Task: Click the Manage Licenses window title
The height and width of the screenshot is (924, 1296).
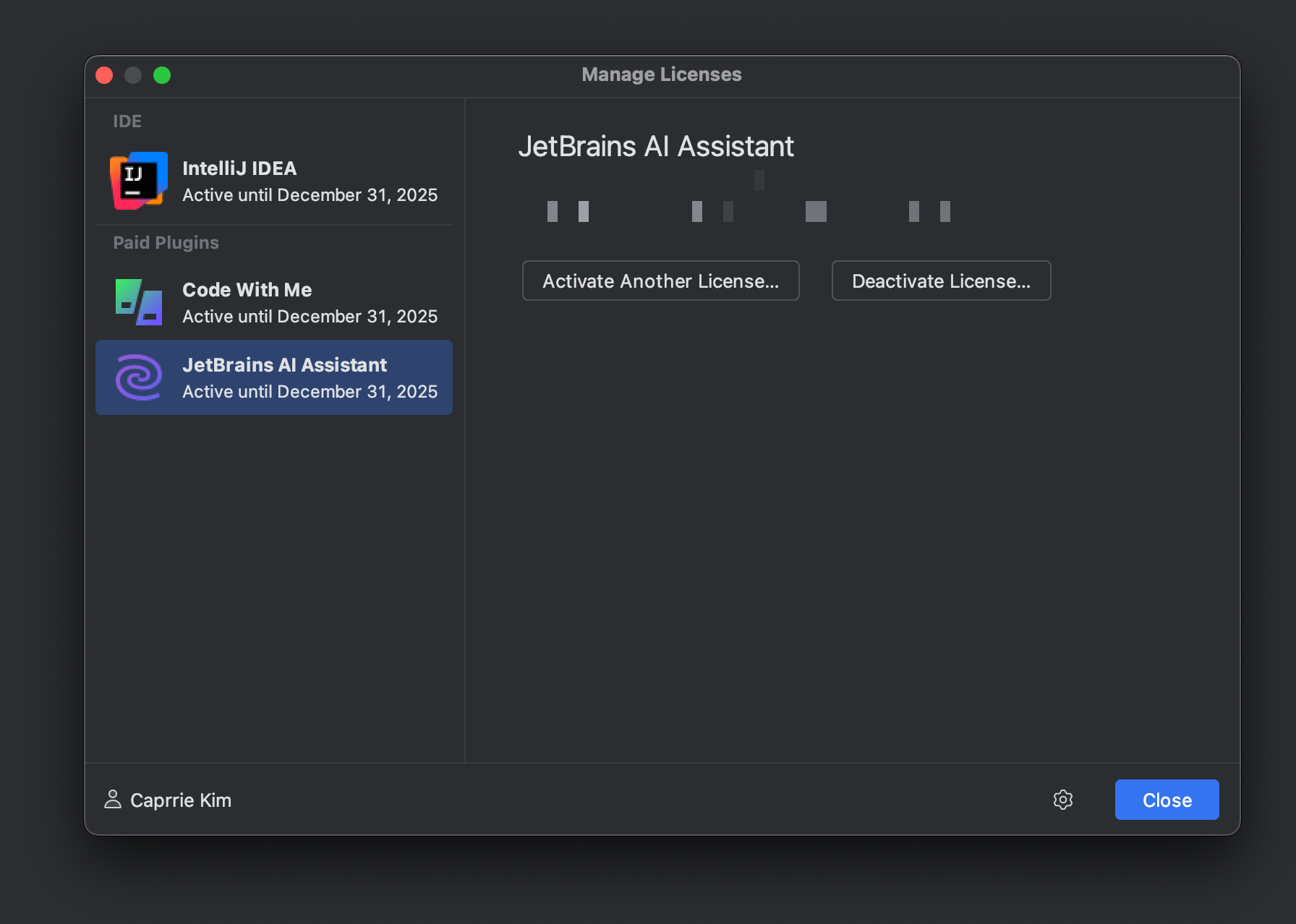Action: tap(662, 74)
